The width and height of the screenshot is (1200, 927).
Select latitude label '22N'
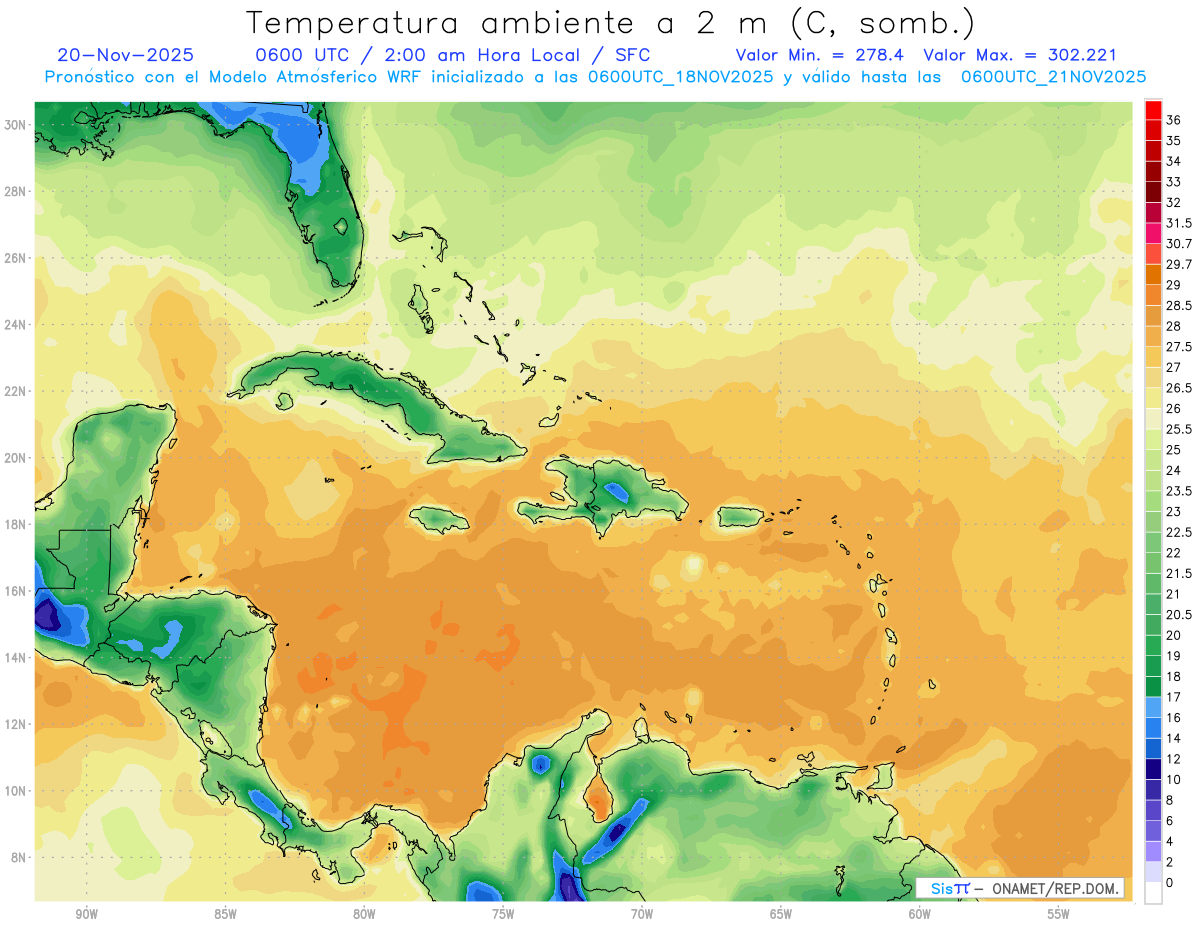[x=15, y=391]
